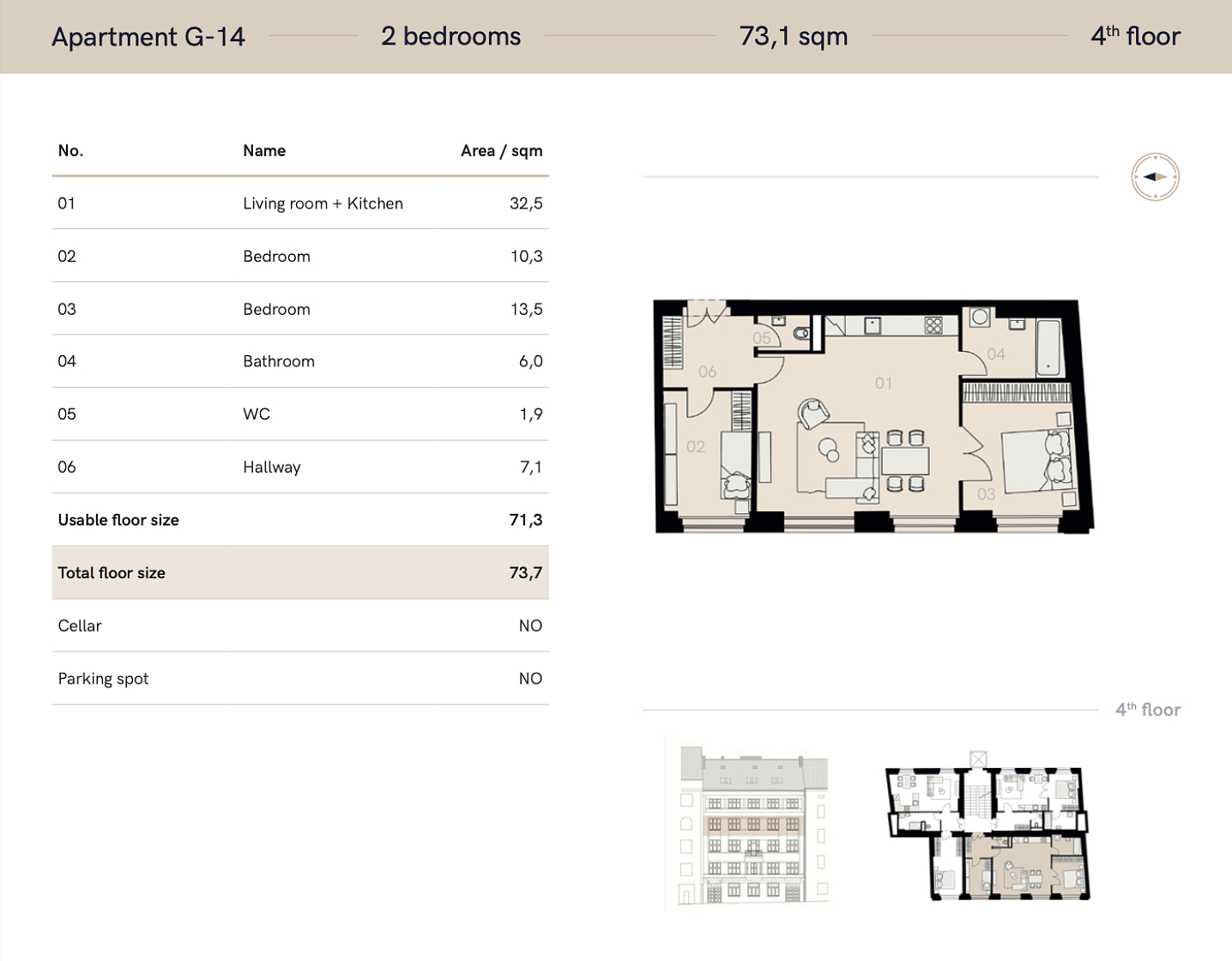Click the washing machine in bathroom 04
This screenshot has width=1232, height=961.
[x=980, y=317]
